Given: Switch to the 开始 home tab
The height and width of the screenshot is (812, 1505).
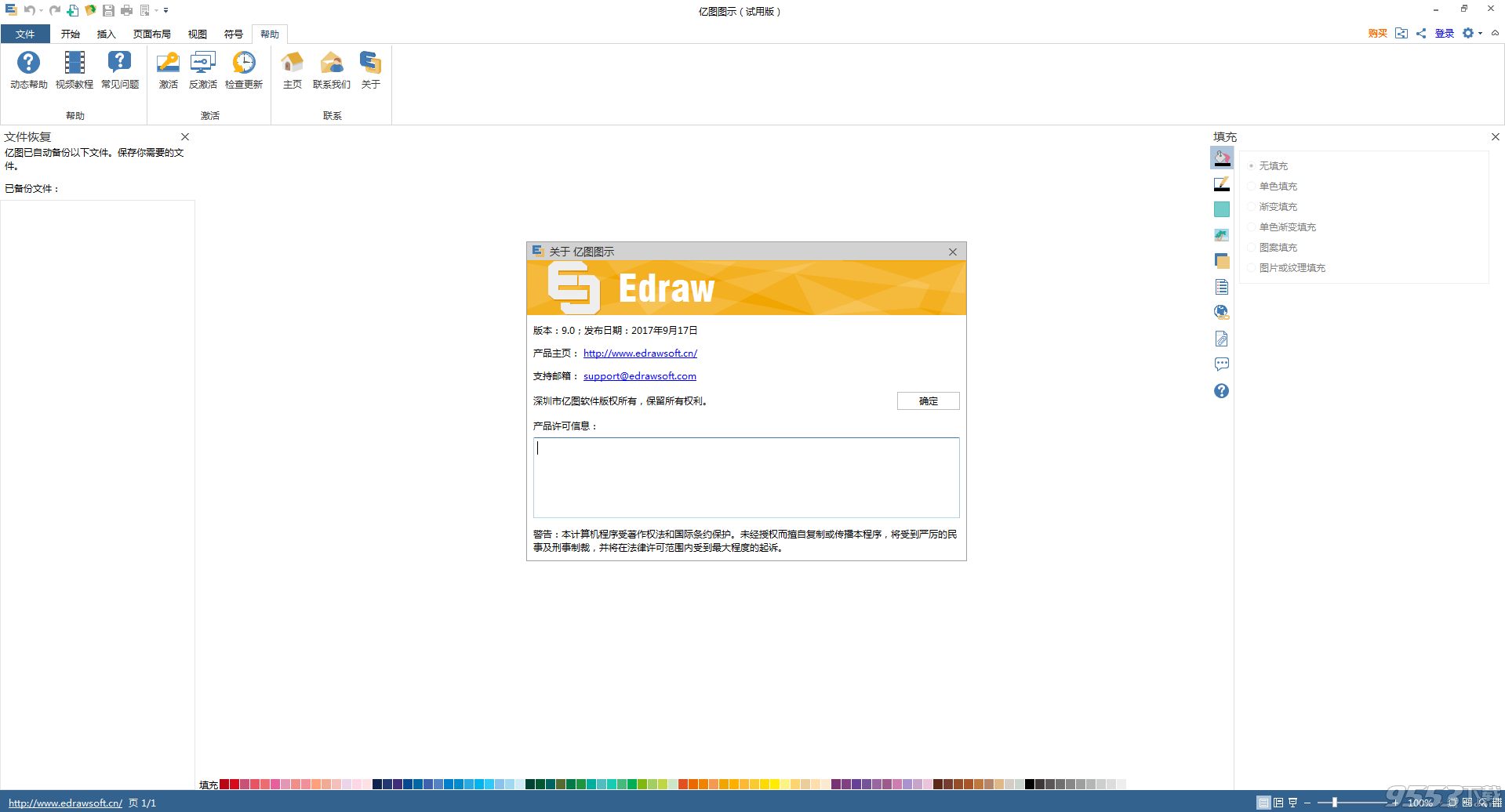Looking at the screenshot, I should (x=71, y=34).
